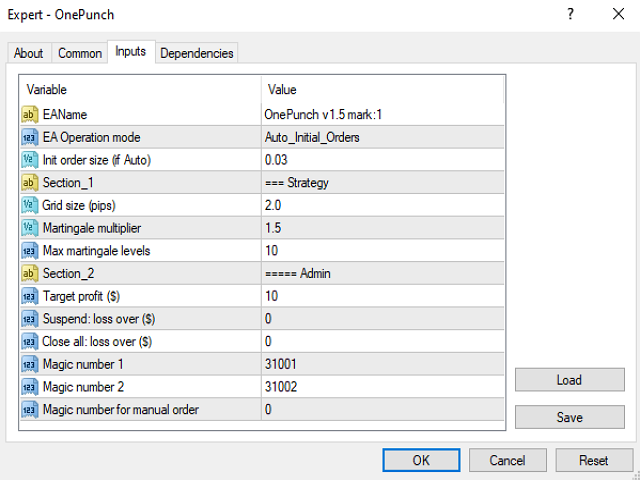The height and width of the screenshot is (480, 640).
Task: Click the integer icon beside Magic number 1
Action: pos(30,364)
